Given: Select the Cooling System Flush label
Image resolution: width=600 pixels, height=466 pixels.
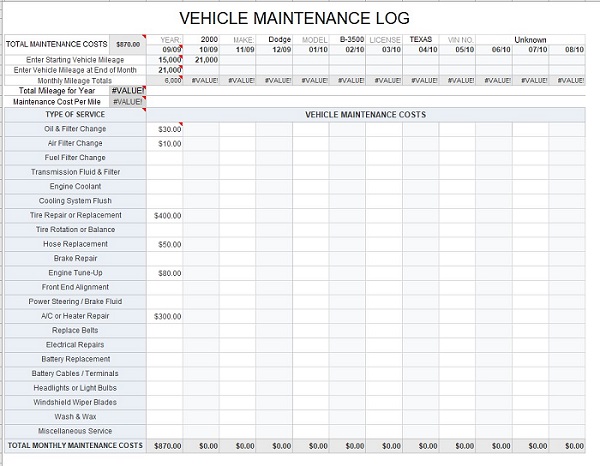Looking at the screenshot, I should click(x=75, y=201).
